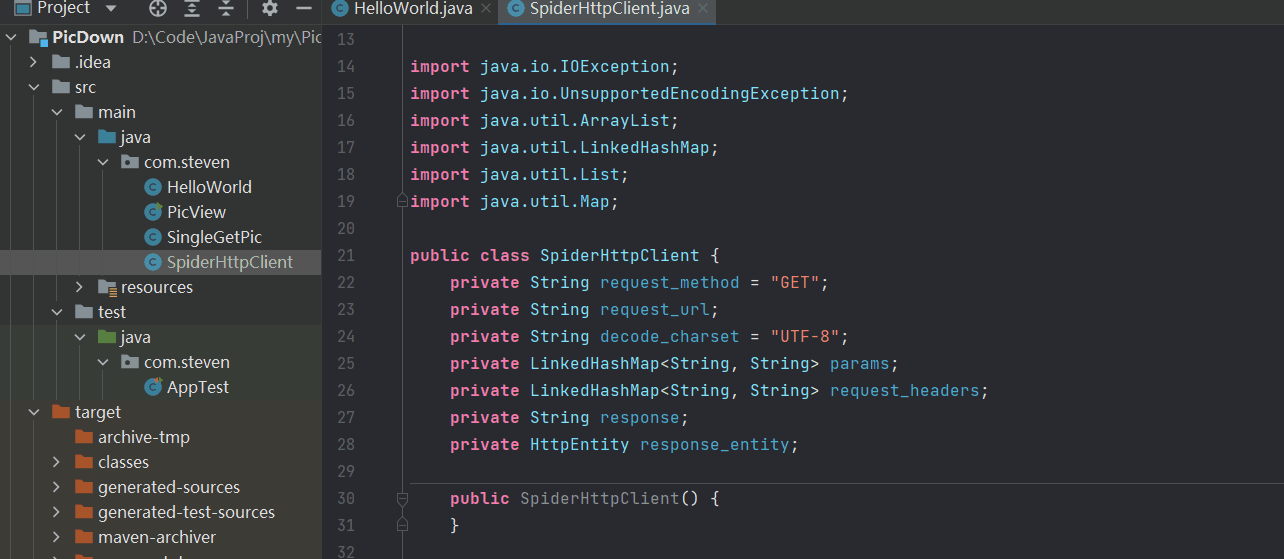Close the SpiderHttpClient.java tab
This screenshot has width=1284, height=559.
pos(703,9)
